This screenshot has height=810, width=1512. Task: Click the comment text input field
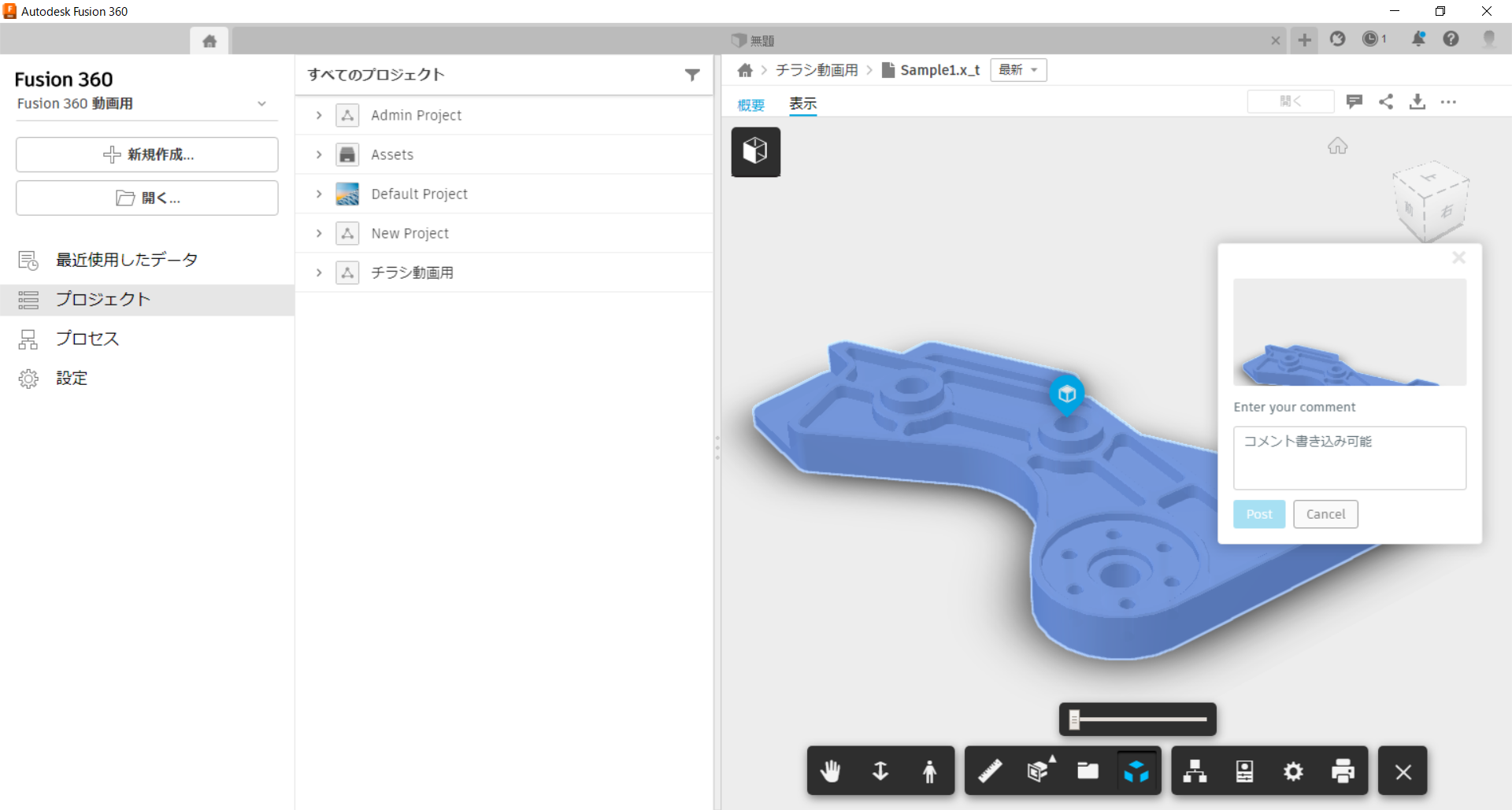1350,458
